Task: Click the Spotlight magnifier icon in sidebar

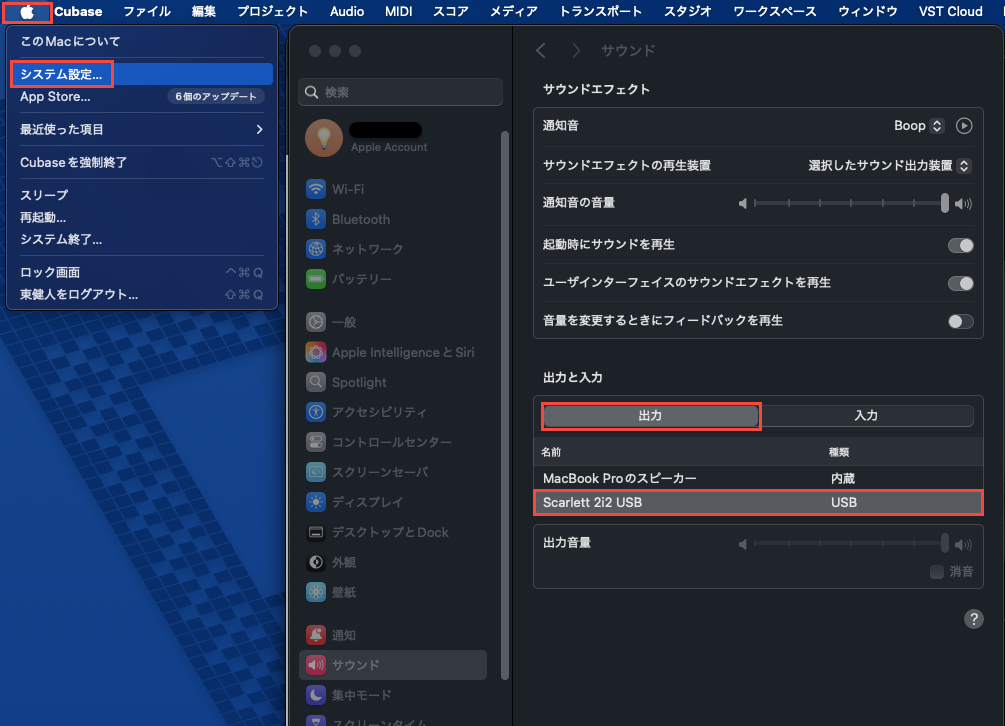Action: coord(316,382)
